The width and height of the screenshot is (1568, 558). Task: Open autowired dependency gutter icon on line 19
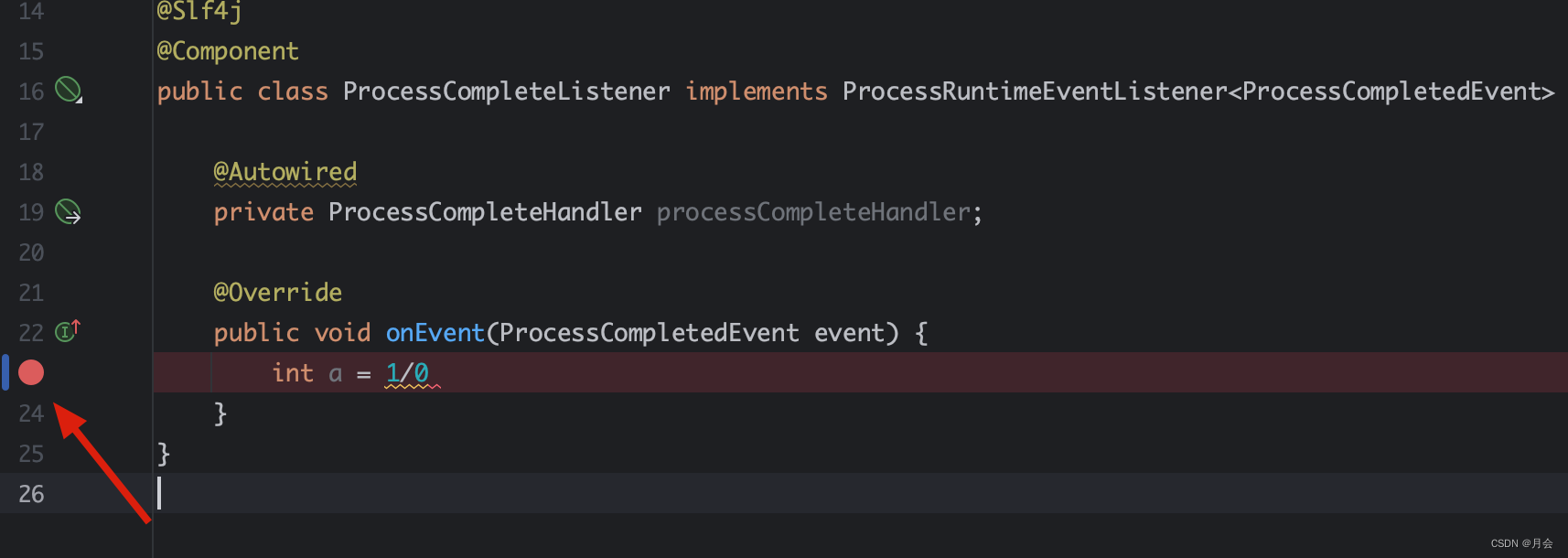click(x=69, y=211)
